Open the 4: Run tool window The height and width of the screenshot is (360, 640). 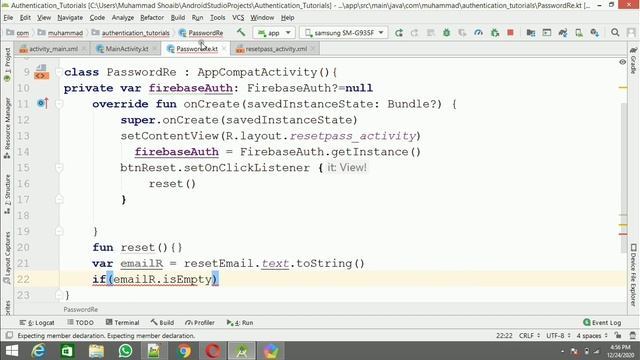pyautogui.click(x=240, y=322)
